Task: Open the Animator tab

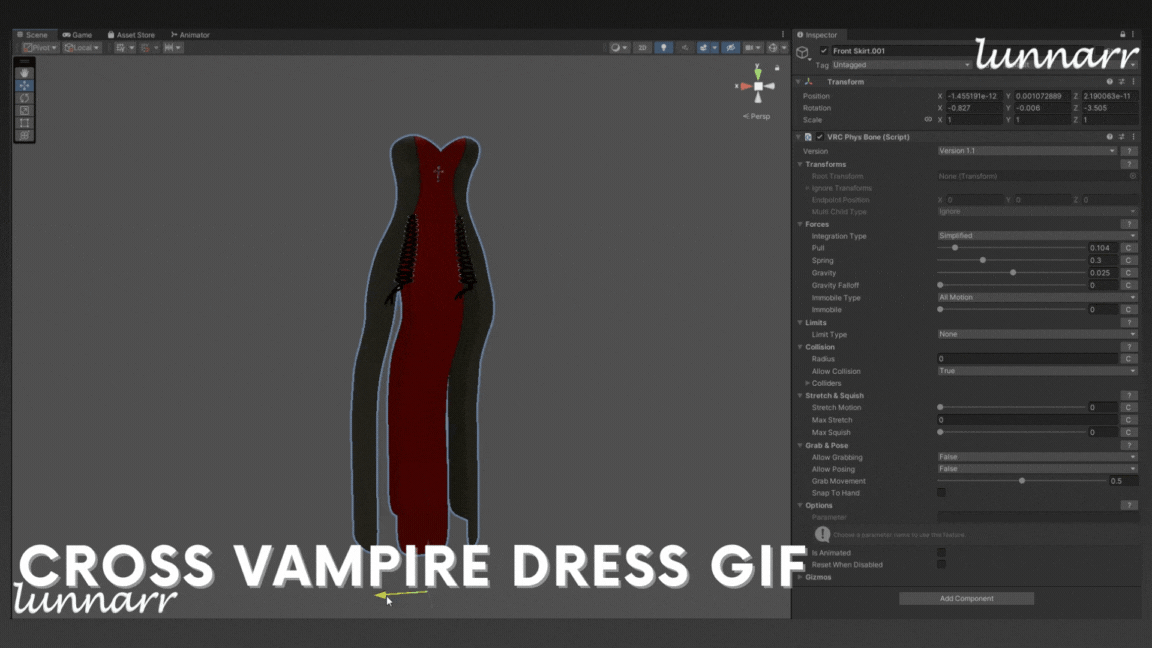Action: coord(190,35)
